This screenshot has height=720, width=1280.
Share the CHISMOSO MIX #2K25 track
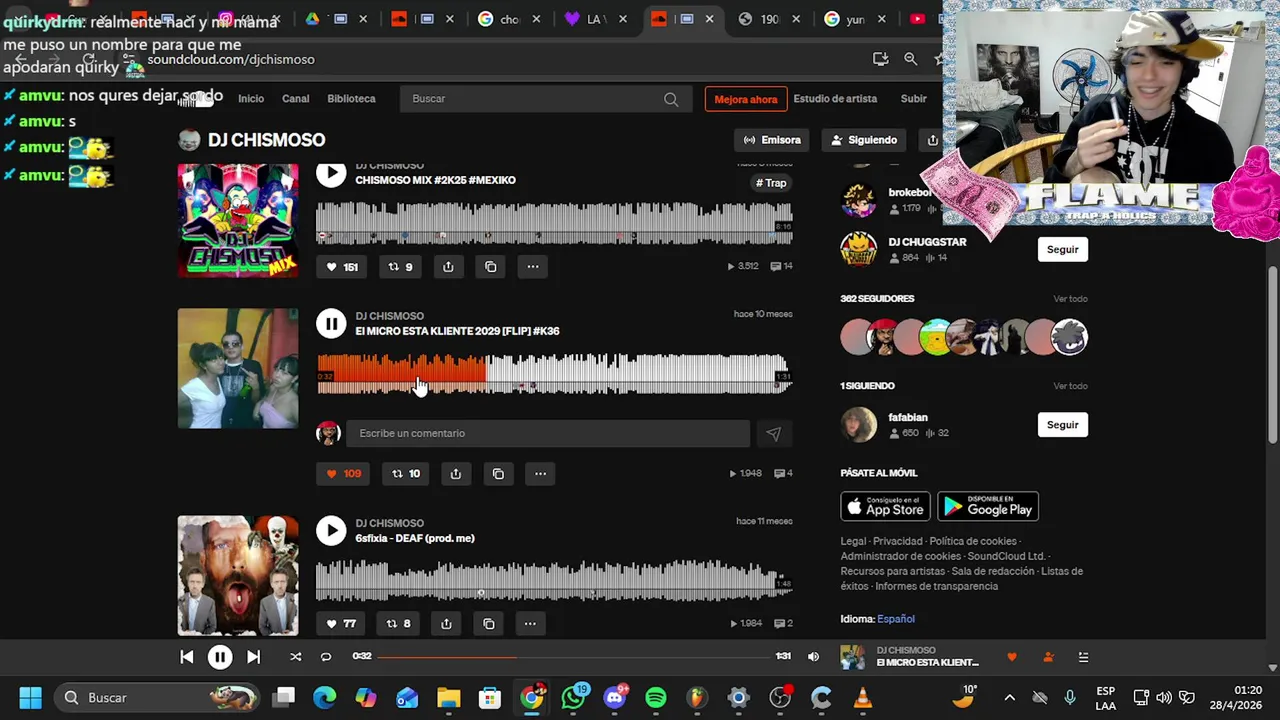pos(448,267)
